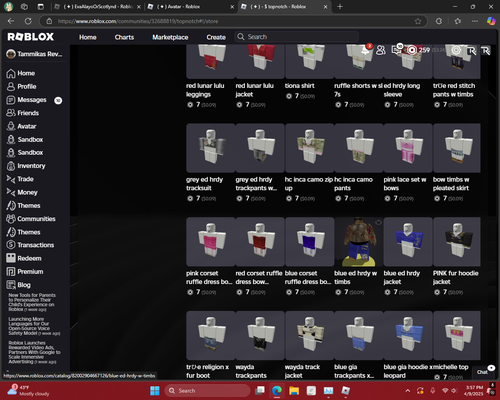Click the Robux balance showing 259
Image resolution: width=500 pixels, height=400 pixels.
(x=419, y=50)
